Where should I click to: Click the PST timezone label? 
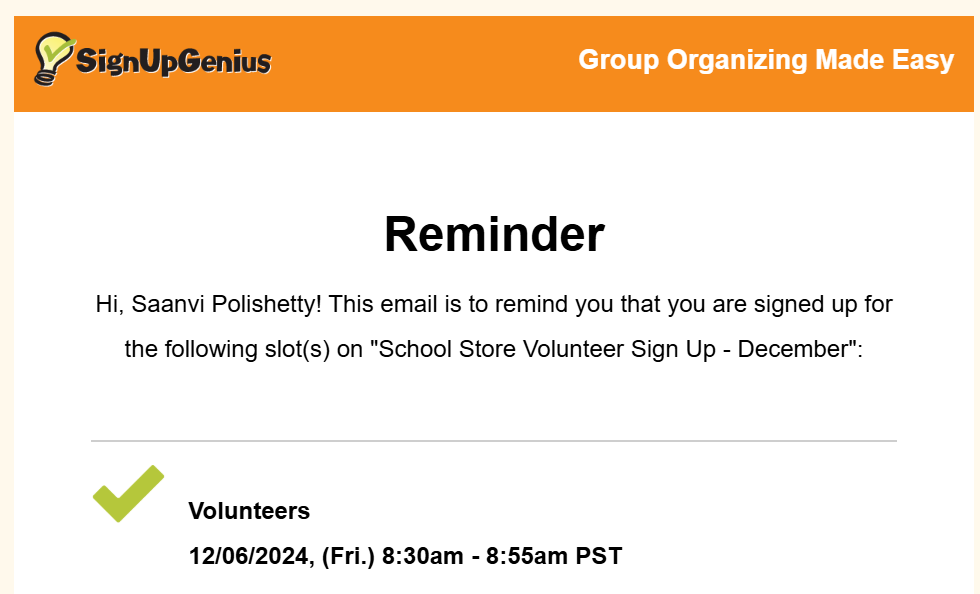tap(599, 556)
